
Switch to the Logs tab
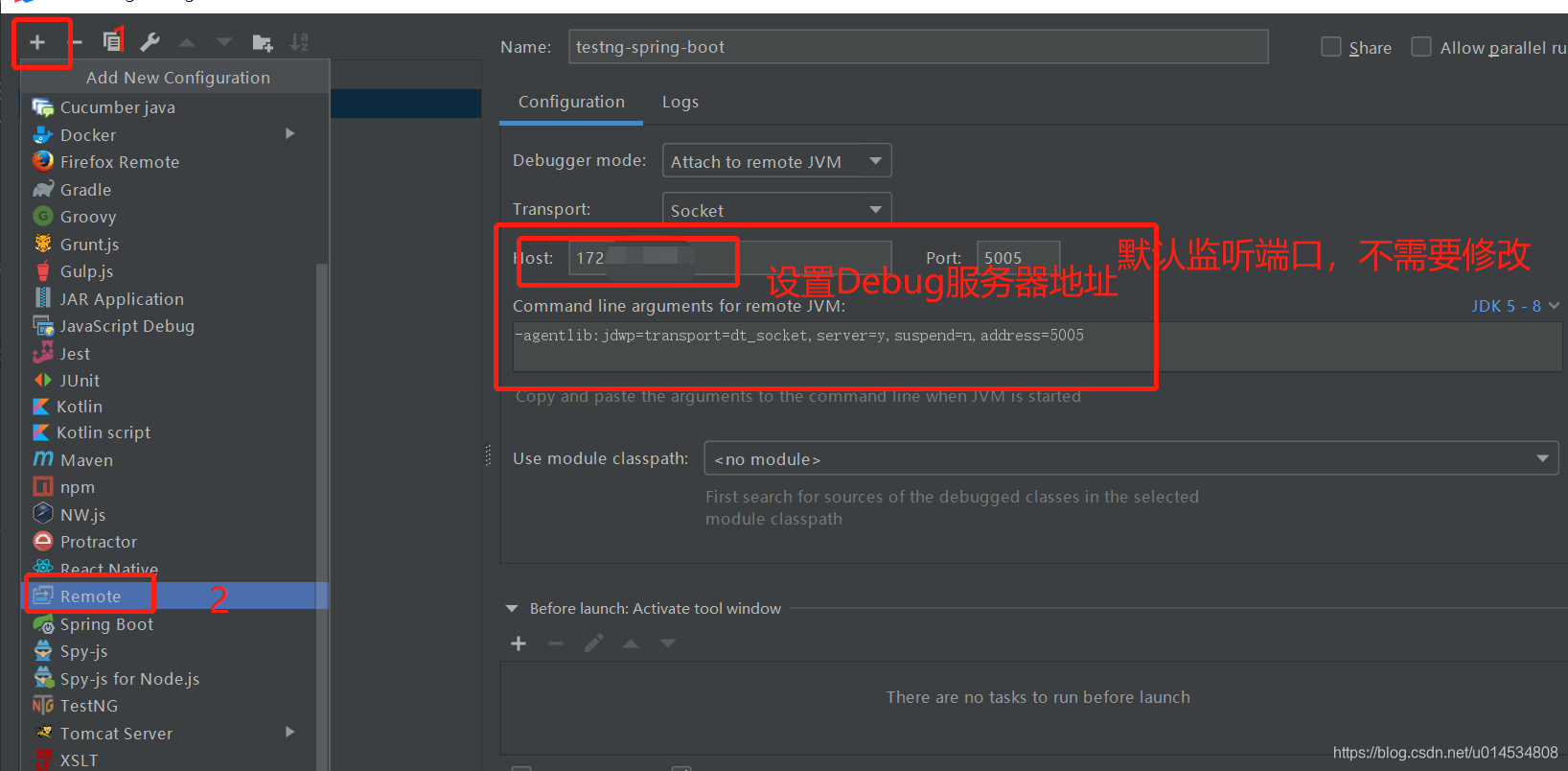pyautogui.click(x=680, y=102)
